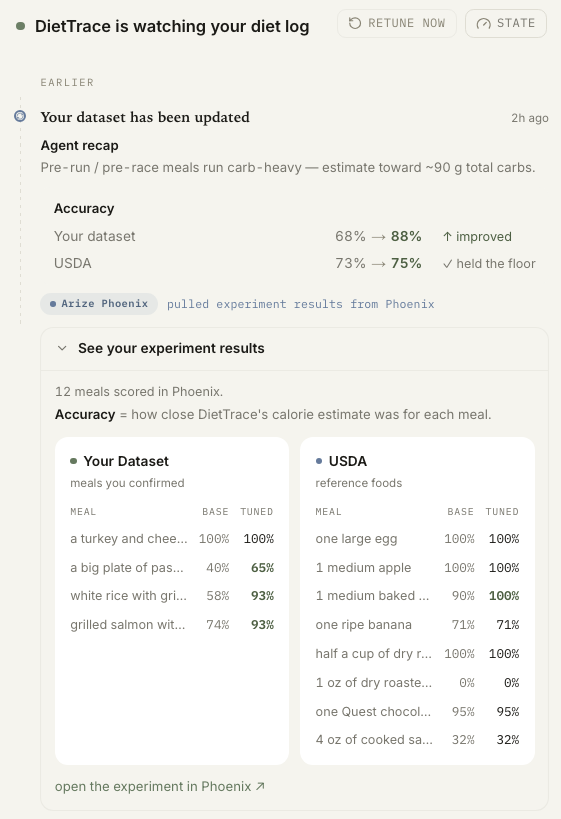Click the 1 oz of dry roasted row
The height and width of the screenshot is (819, 561).
(x=417, y=683)
